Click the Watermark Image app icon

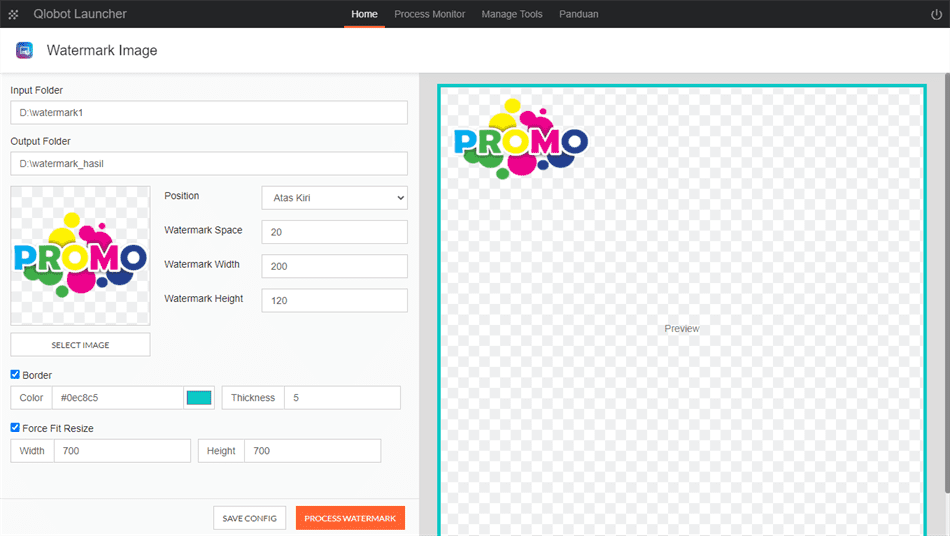(x=25, y=50)
